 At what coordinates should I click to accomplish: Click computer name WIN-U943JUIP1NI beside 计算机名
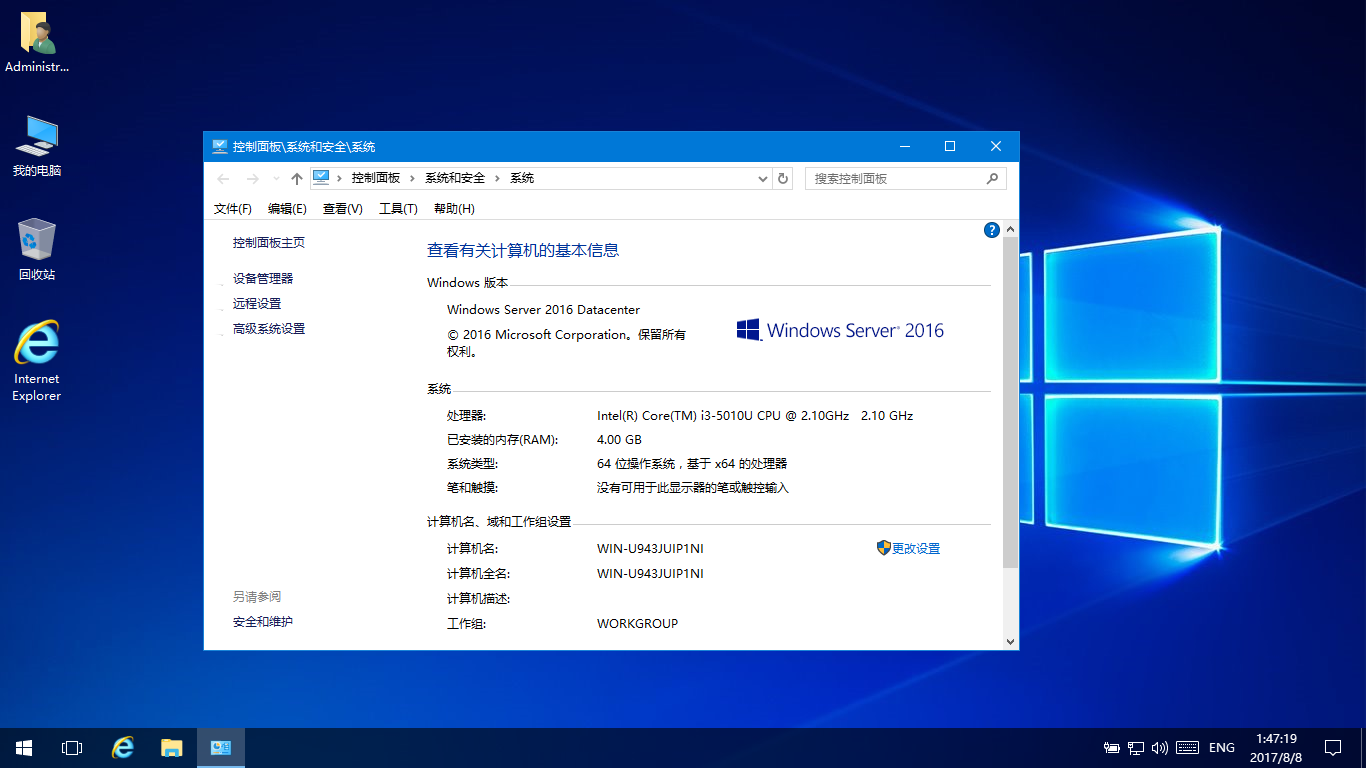coord(650,548)
